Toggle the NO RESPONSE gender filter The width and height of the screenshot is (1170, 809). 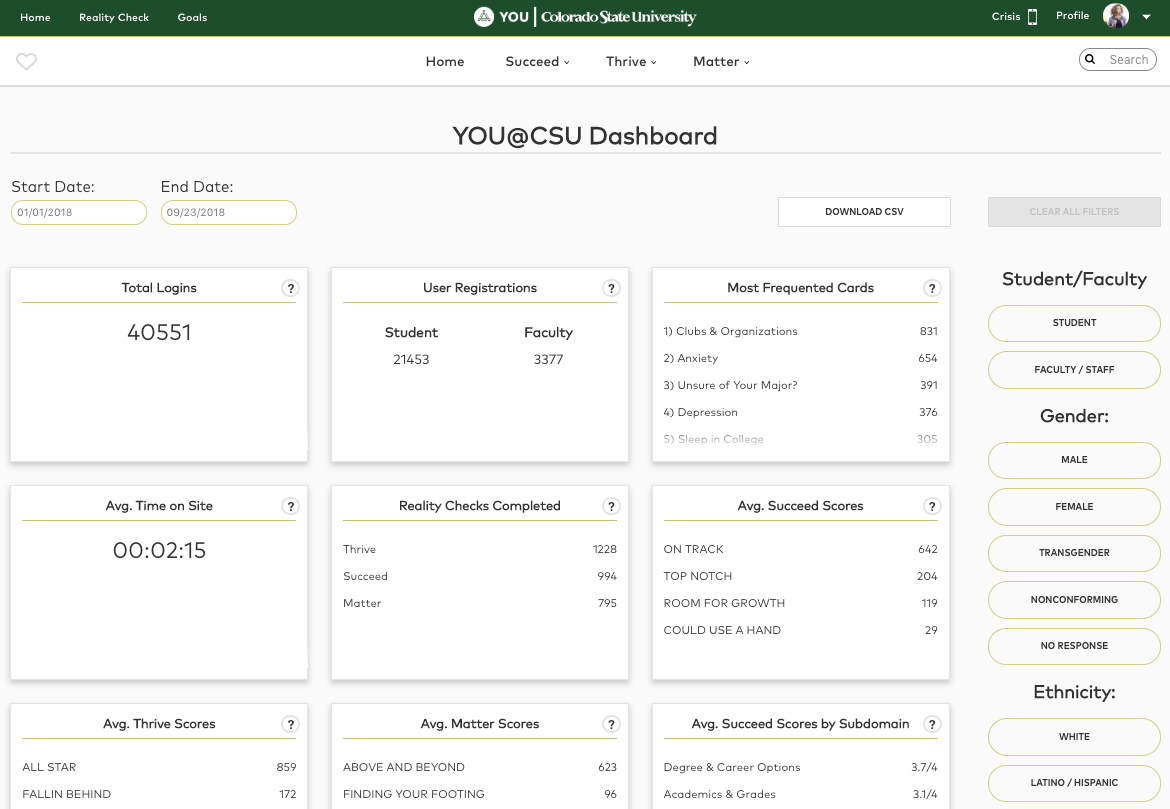point(1074,646)
